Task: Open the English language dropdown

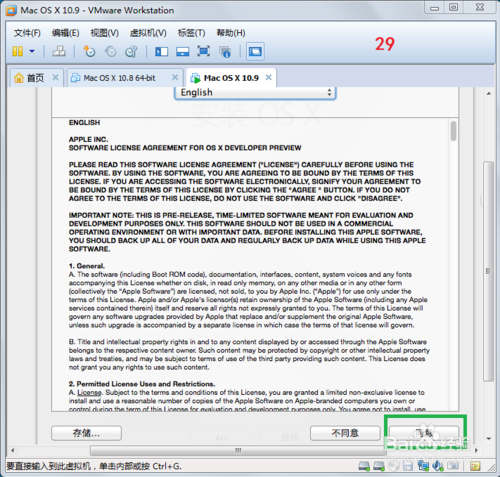Action: [x=255, y=92]
